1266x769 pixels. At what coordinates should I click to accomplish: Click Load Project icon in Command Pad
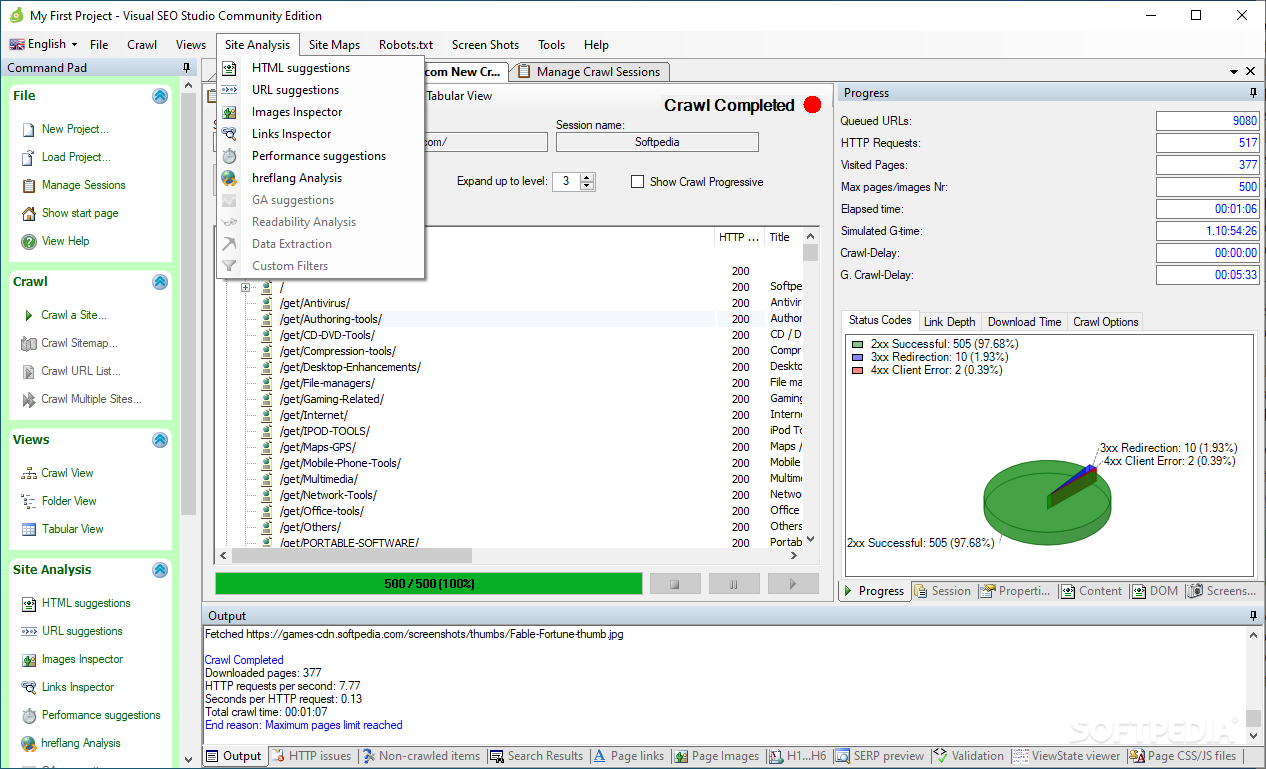coord(29,157)
